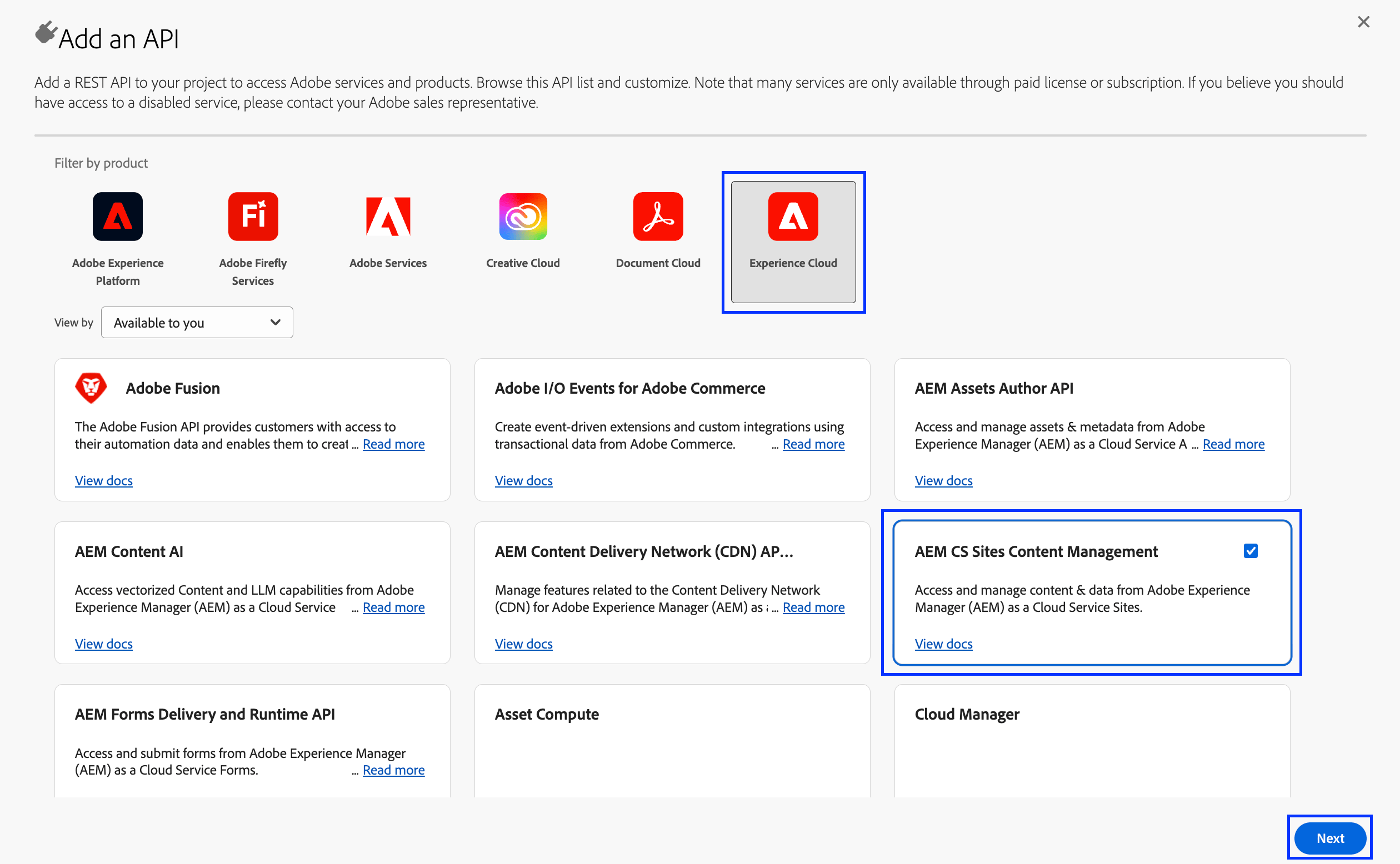Open the View by dropdown

coord(197,322)
